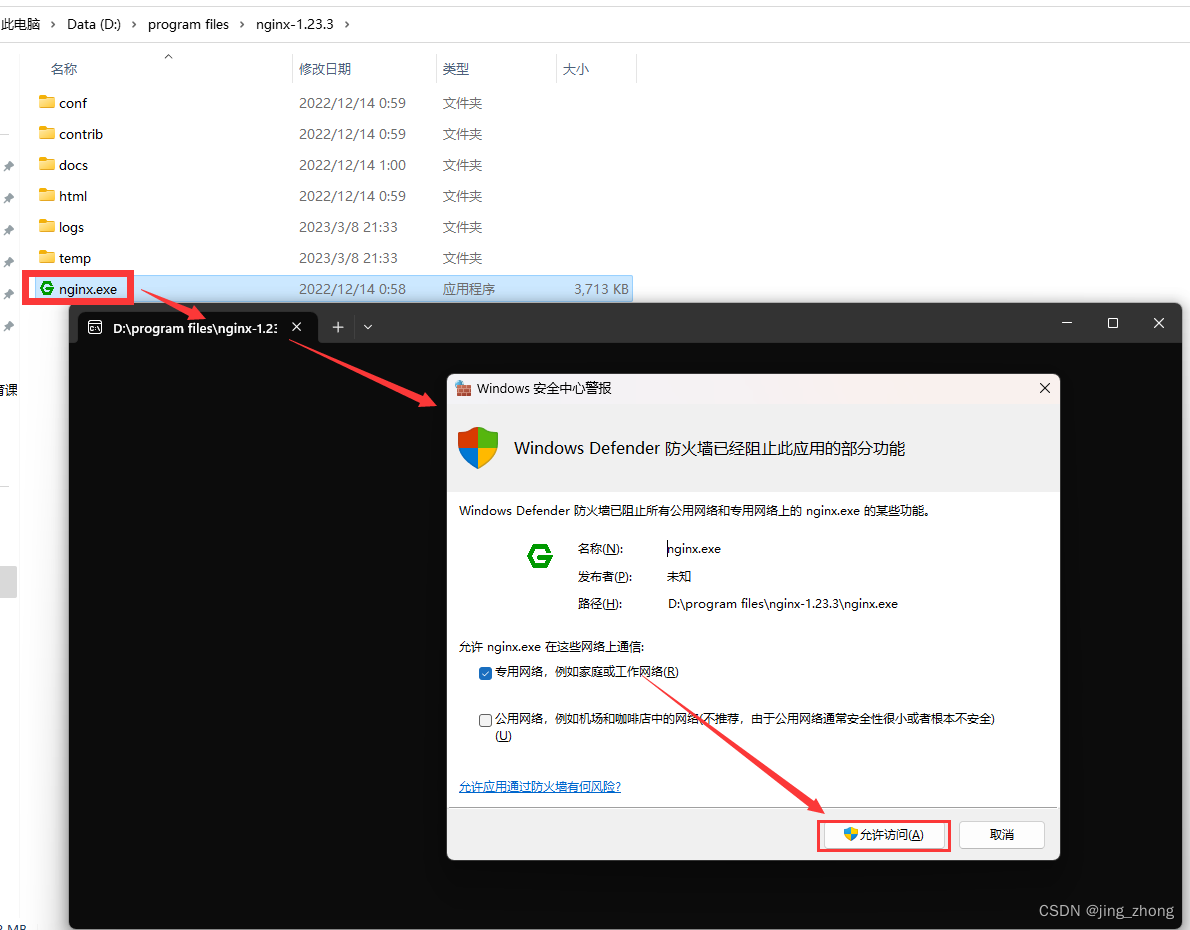Close the Windows security alert dialog

point(1044,388)
